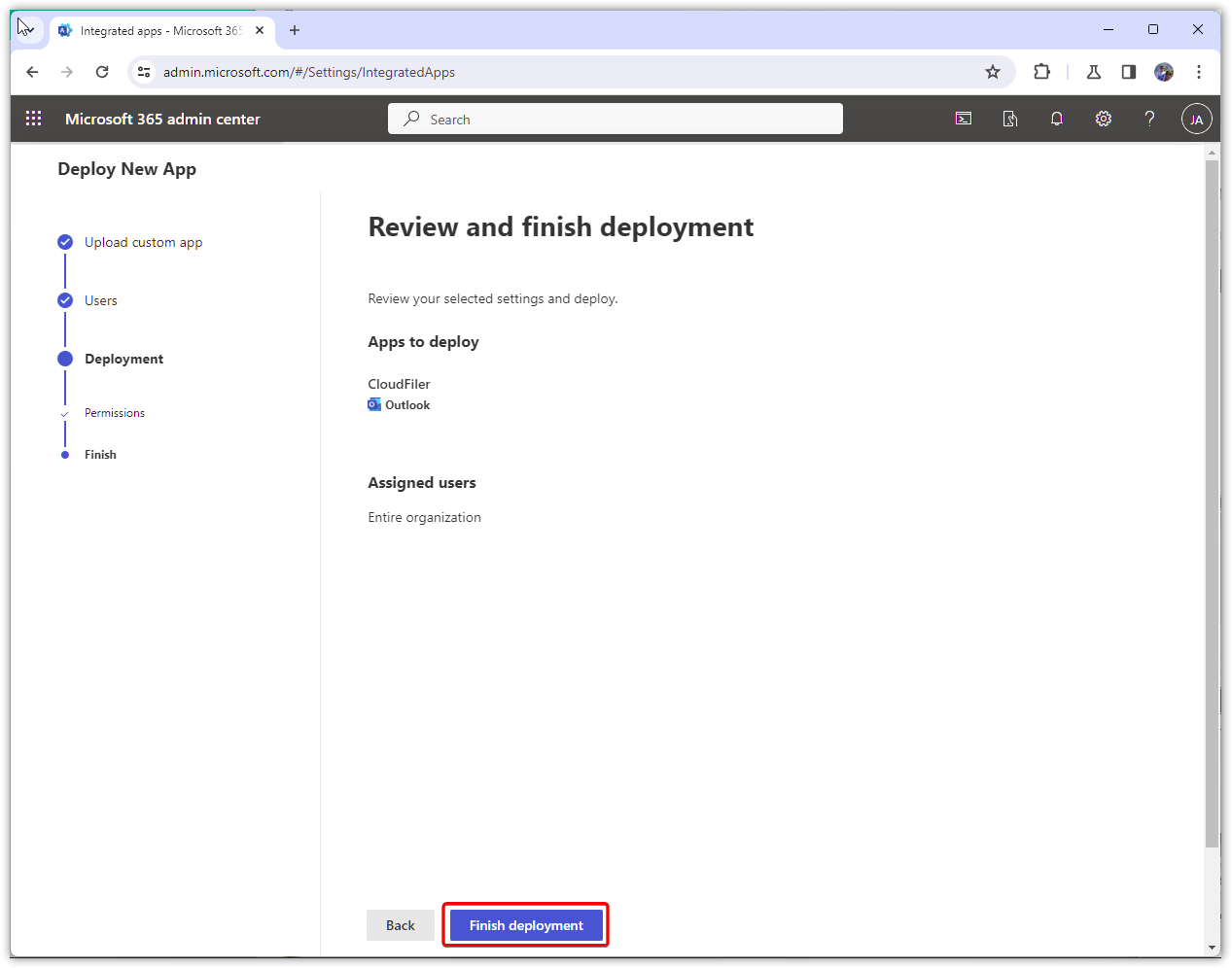Minimize the browser window
The image size is (1232, 968).
click(1109, 29)
